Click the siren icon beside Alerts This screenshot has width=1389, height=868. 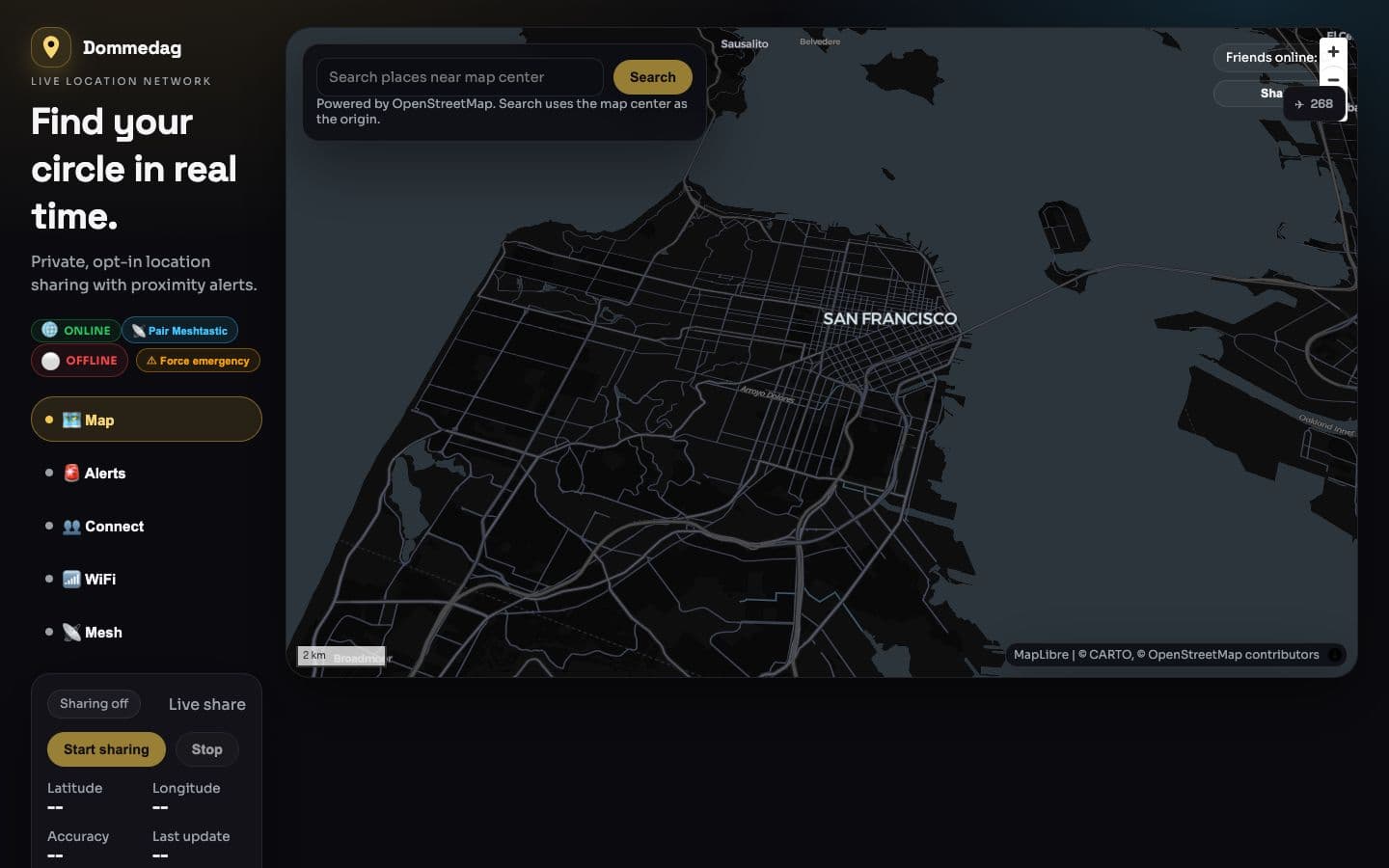(x=71, y=473)
